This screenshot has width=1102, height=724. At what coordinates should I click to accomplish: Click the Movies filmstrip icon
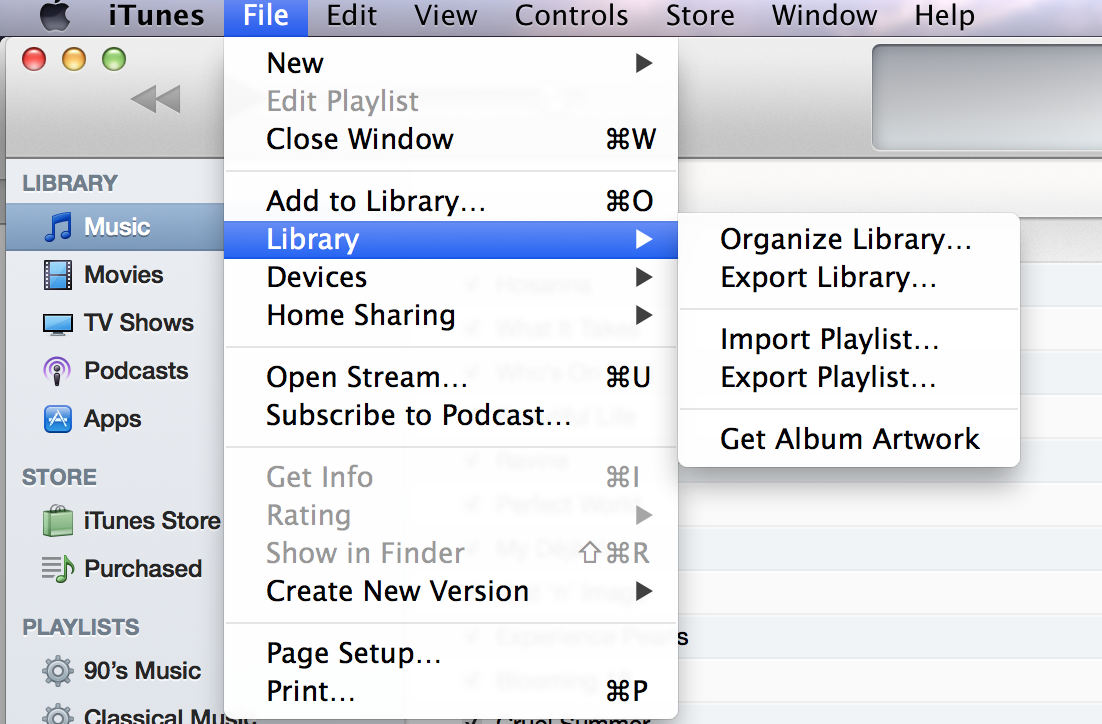click(58, 275)
